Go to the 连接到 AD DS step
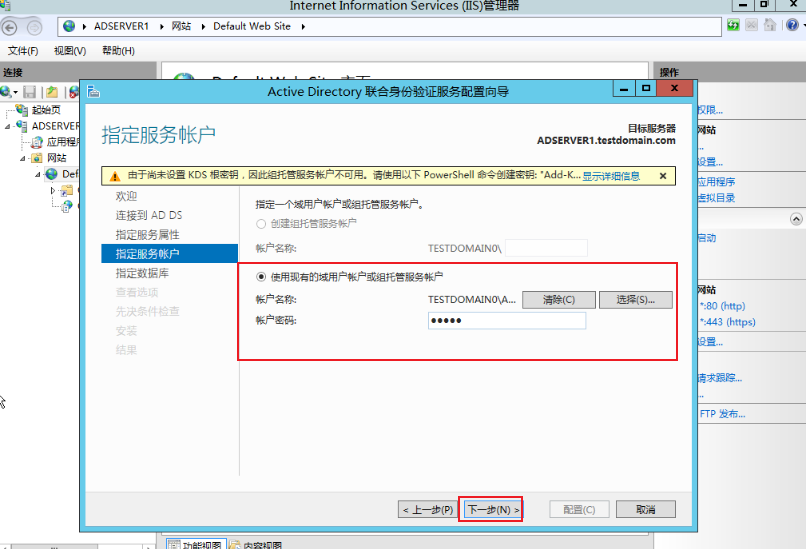This screenshot has height=549, width=806. [149, 215]
